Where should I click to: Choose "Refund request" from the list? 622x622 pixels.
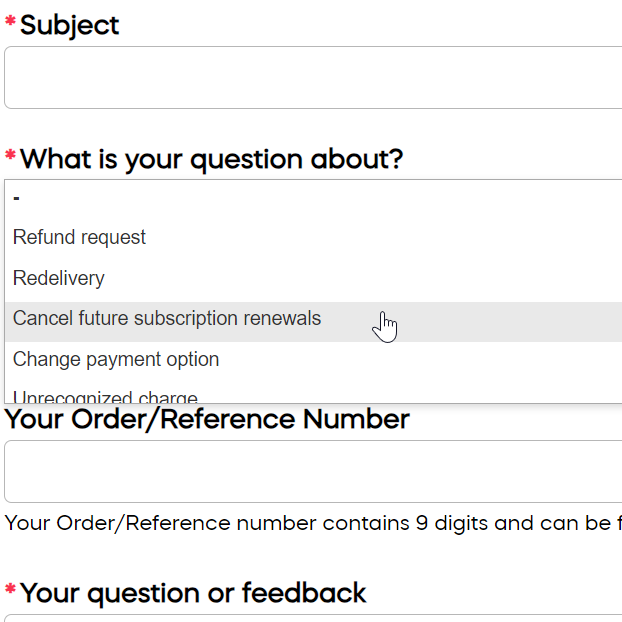coord(313,237)
